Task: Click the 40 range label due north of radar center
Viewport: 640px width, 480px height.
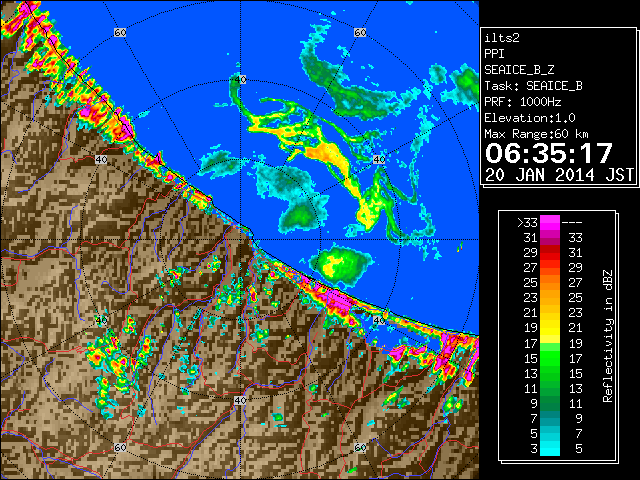Action: 240,80
